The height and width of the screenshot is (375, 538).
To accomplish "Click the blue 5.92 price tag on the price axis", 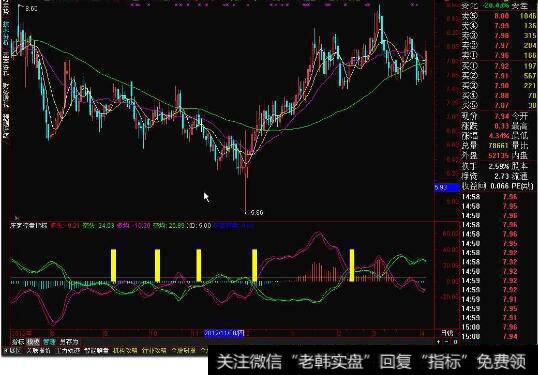I will click(447, 188).
